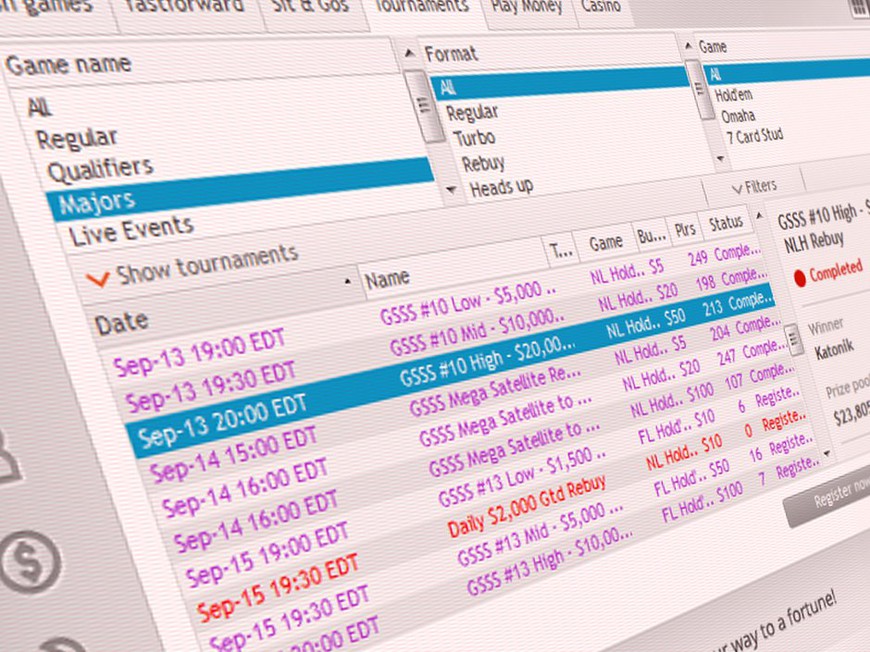Screen dimensions: 870x652
Task: Click the tournament table scroll-up arrow
Action: point(759,215)
